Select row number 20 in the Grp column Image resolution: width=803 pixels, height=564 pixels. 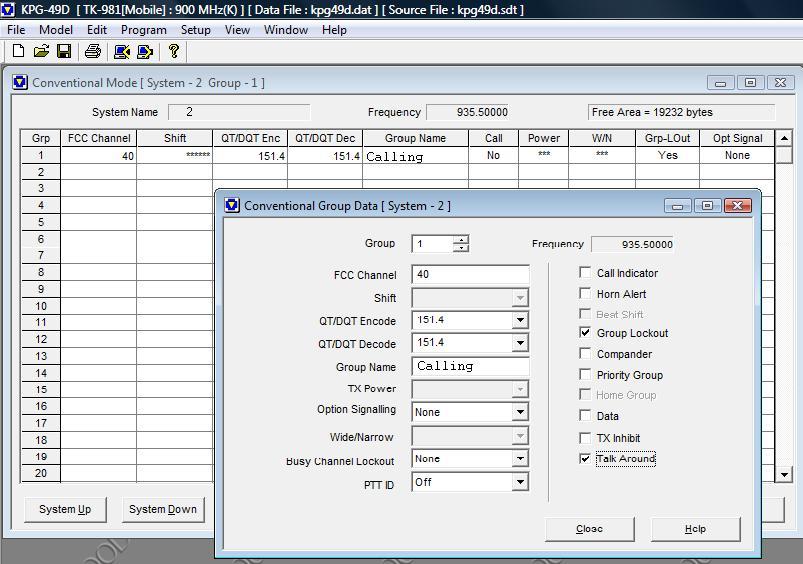[41, 473]
